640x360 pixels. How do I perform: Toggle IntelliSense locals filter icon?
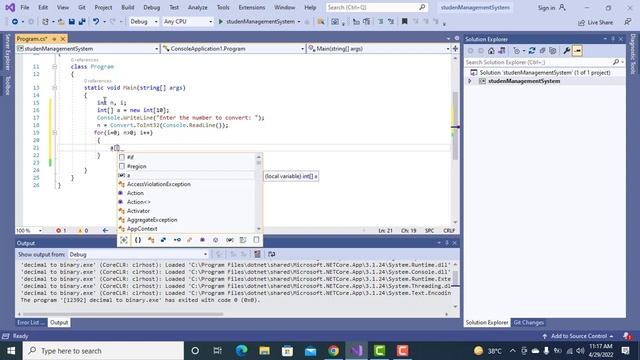tap(229, 240)
